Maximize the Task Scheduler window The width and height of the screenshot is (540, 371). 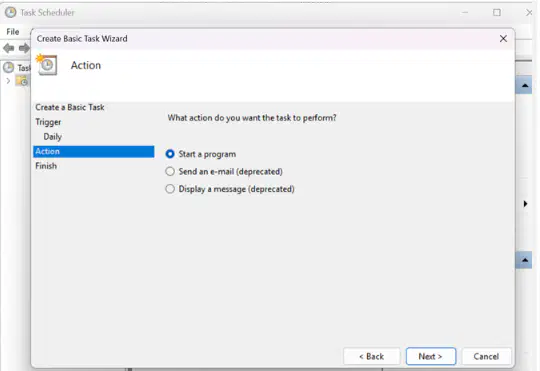pos(497,12)
